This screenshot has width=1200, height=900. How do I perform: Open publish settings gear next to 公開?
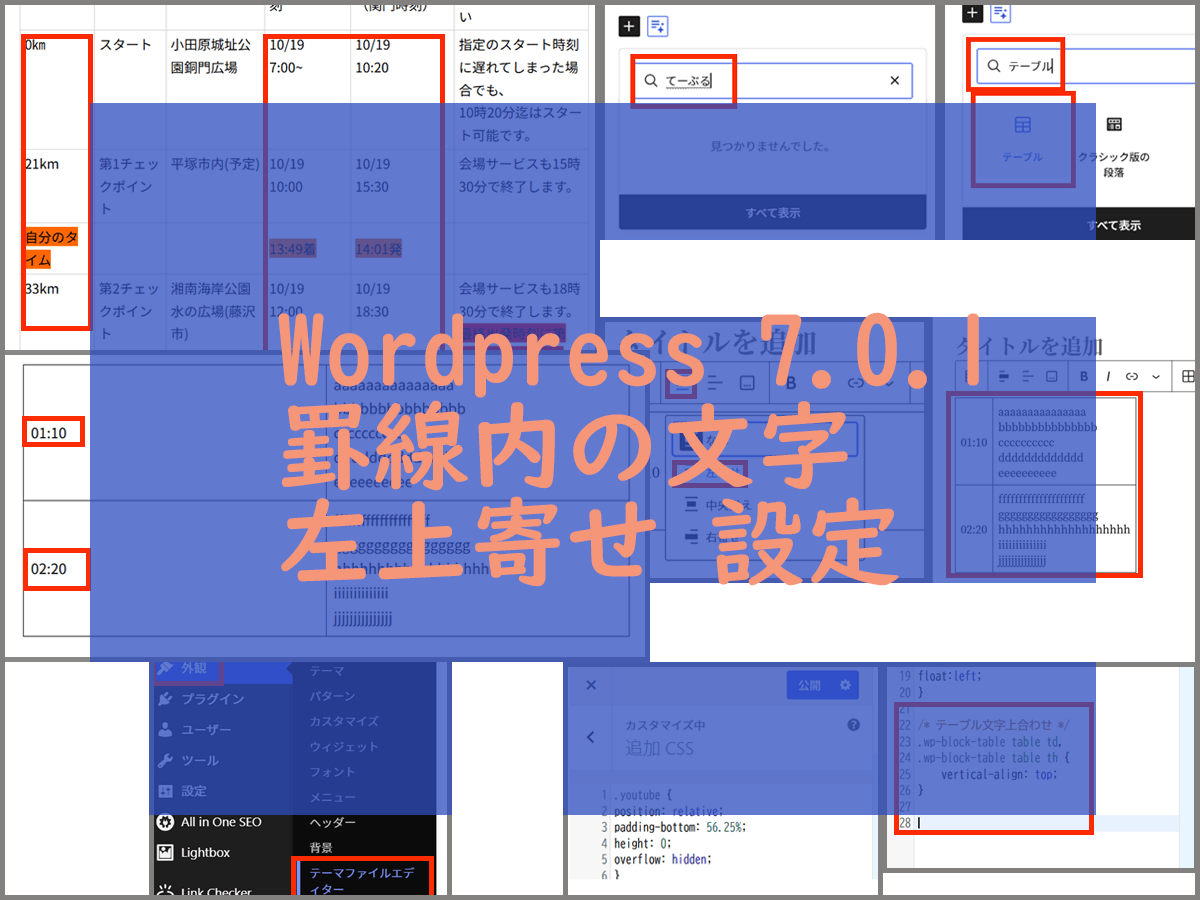(x=846, y=685)
